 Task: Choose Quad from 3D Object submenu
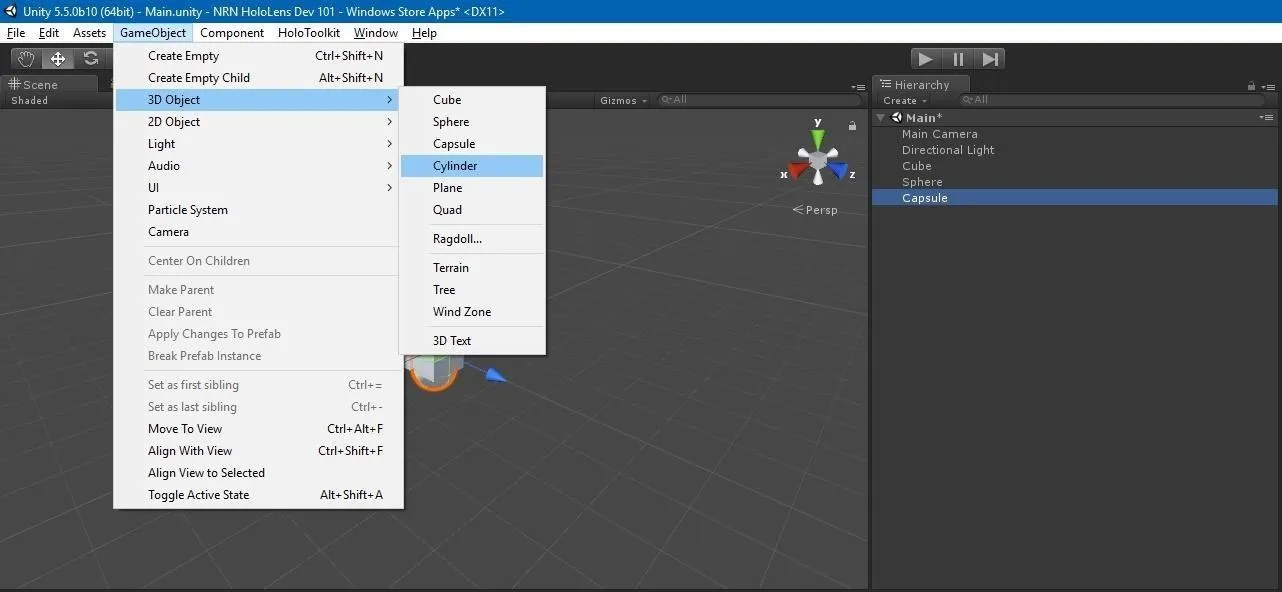[x=472, y=210]
